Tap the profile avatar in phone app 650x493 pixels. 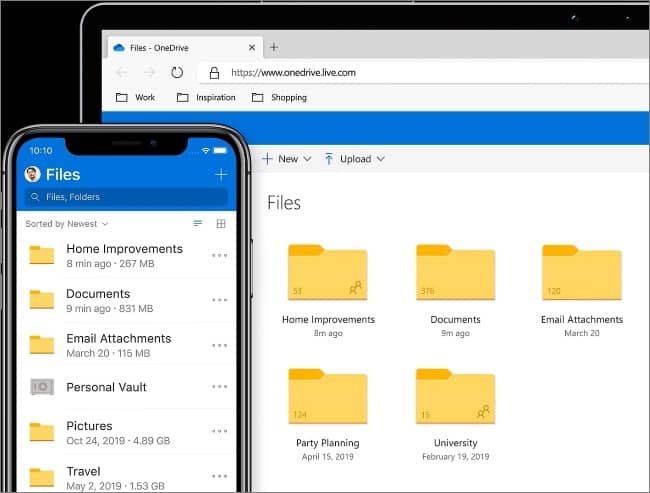[x=32, y=174]
